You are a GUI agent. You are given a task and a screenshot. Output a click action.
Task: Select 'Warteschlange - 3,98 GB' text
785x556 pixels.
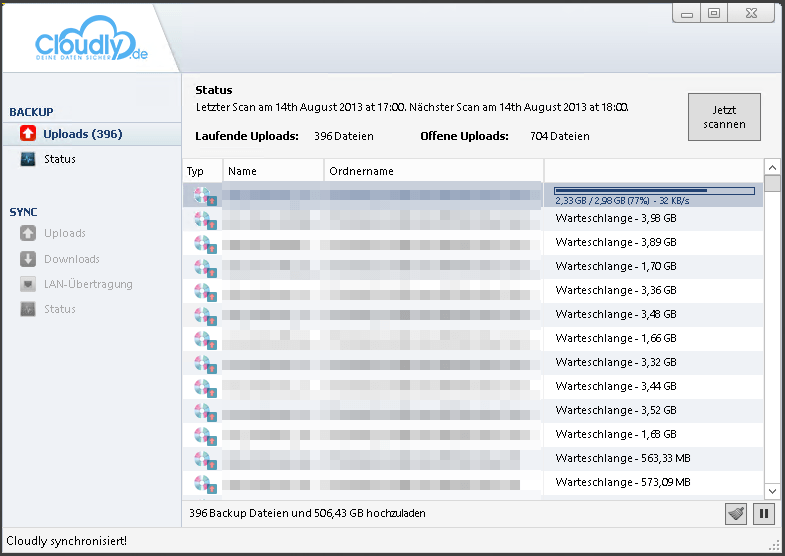[x=616, y=218]
